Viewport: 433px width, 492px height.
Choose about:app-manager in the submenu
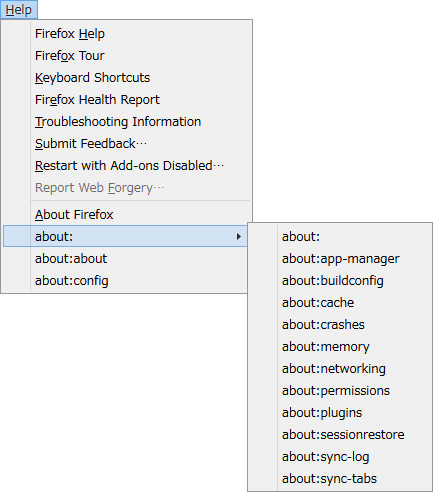pyautogui.click(x=340, y=258)
